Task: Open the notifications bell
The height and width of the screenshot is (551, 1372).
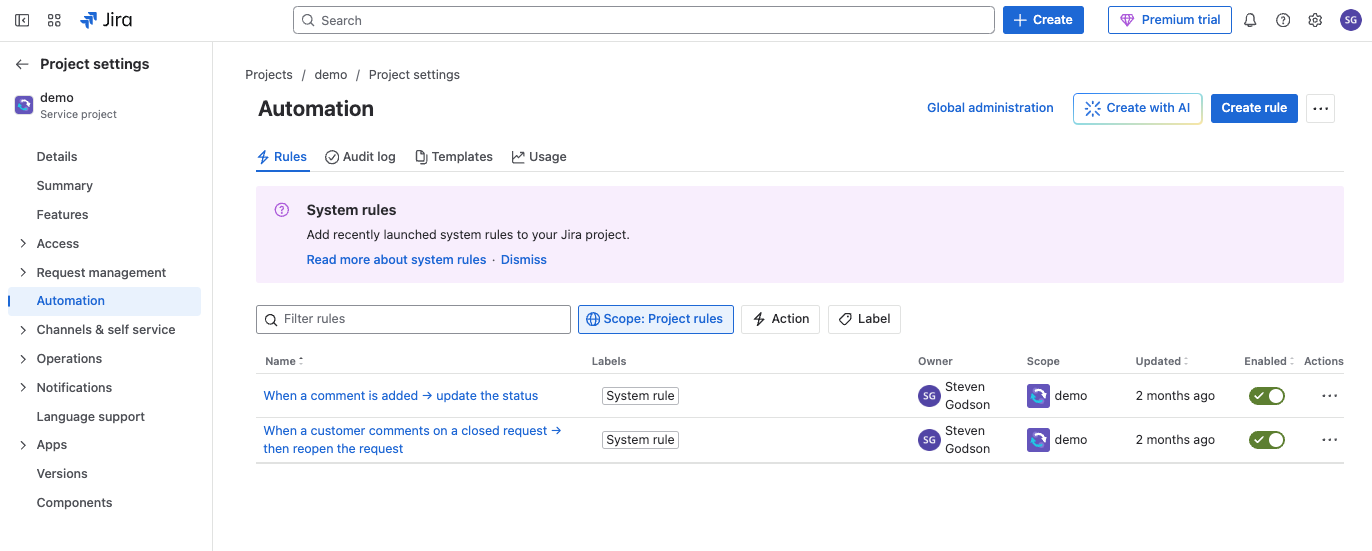Action: pos(1250,20)
